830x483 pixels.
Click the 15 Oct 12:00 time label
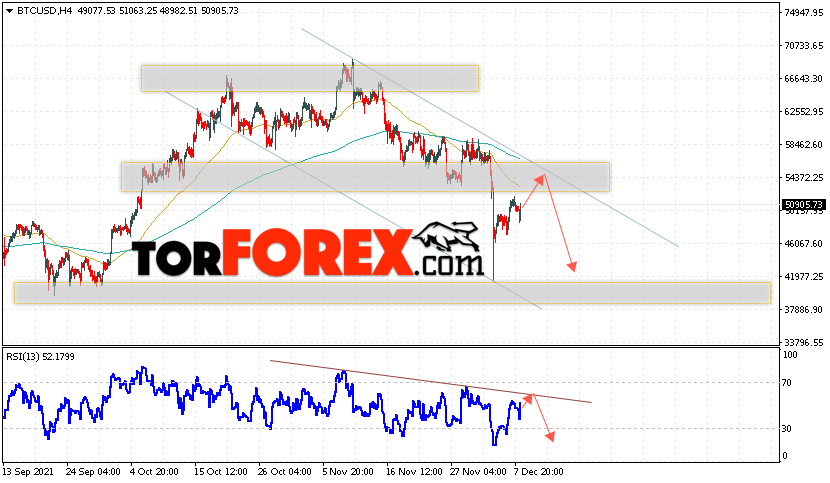coord(221,471)
